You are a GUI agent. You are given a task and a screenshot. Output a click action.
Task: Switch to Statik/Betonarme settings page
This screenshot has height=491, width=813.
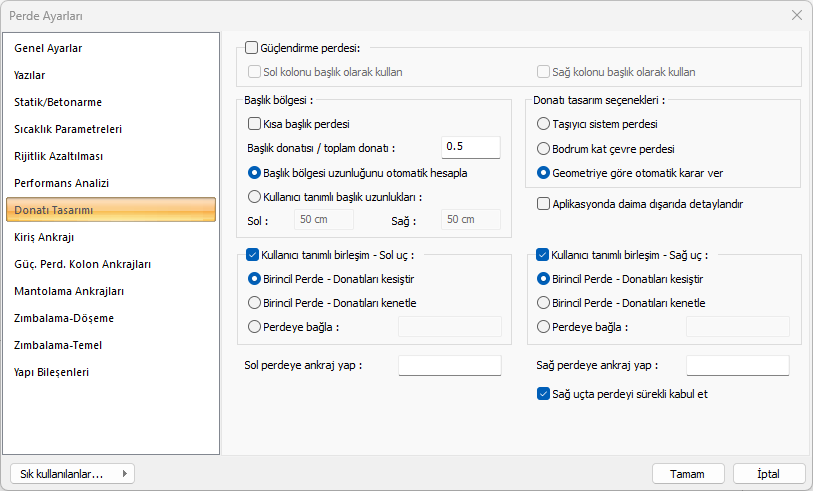coord(58,102)
